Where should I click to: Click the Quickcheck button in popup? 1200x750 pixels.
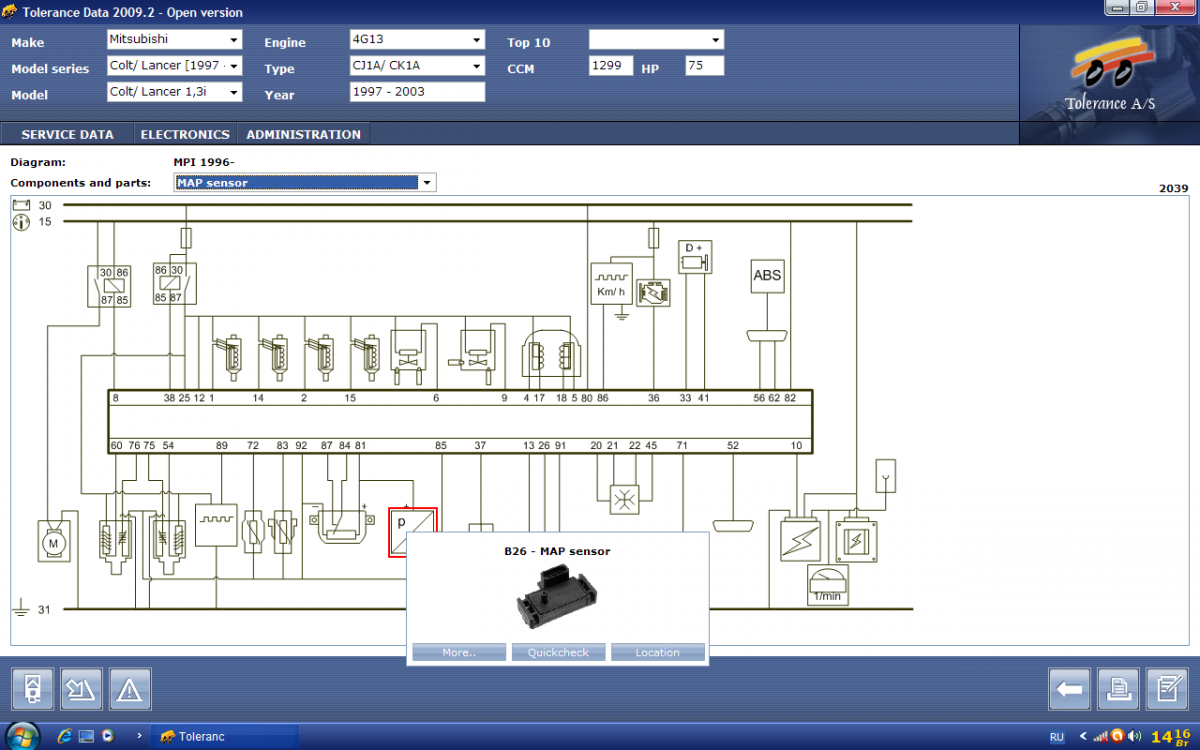tap(558, 652)
